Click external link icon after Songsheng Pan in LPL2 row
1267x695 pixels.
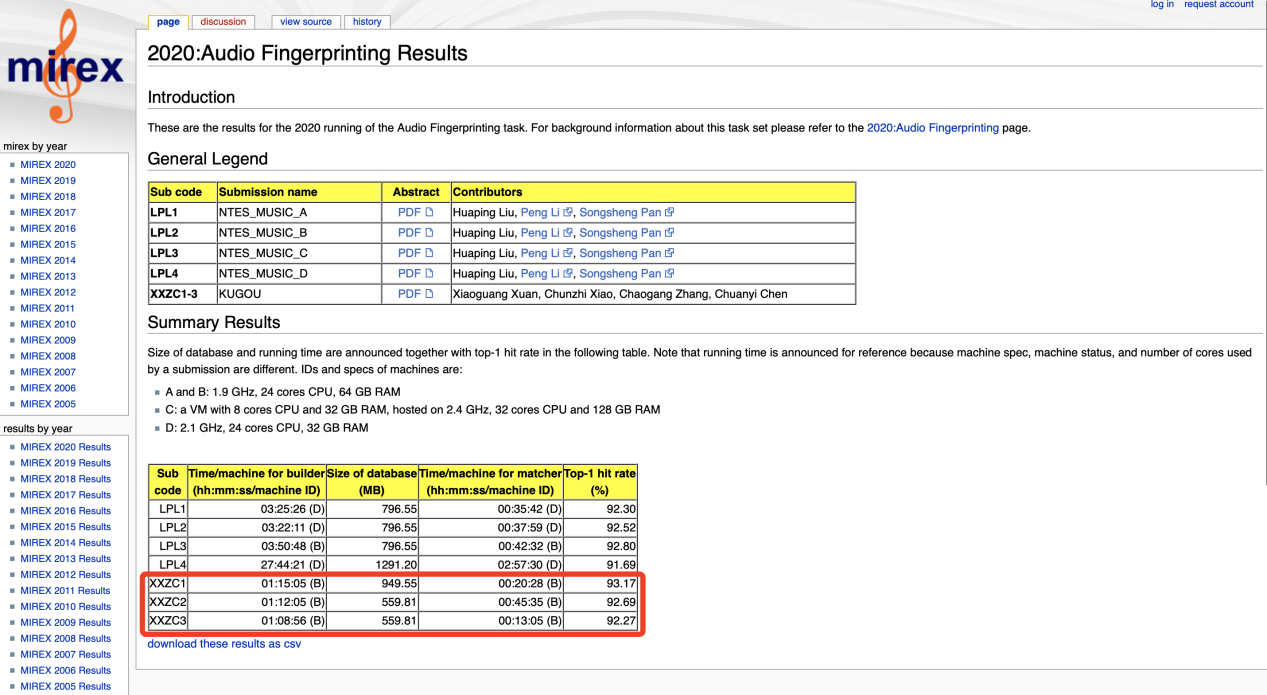[x=670, y=233]
